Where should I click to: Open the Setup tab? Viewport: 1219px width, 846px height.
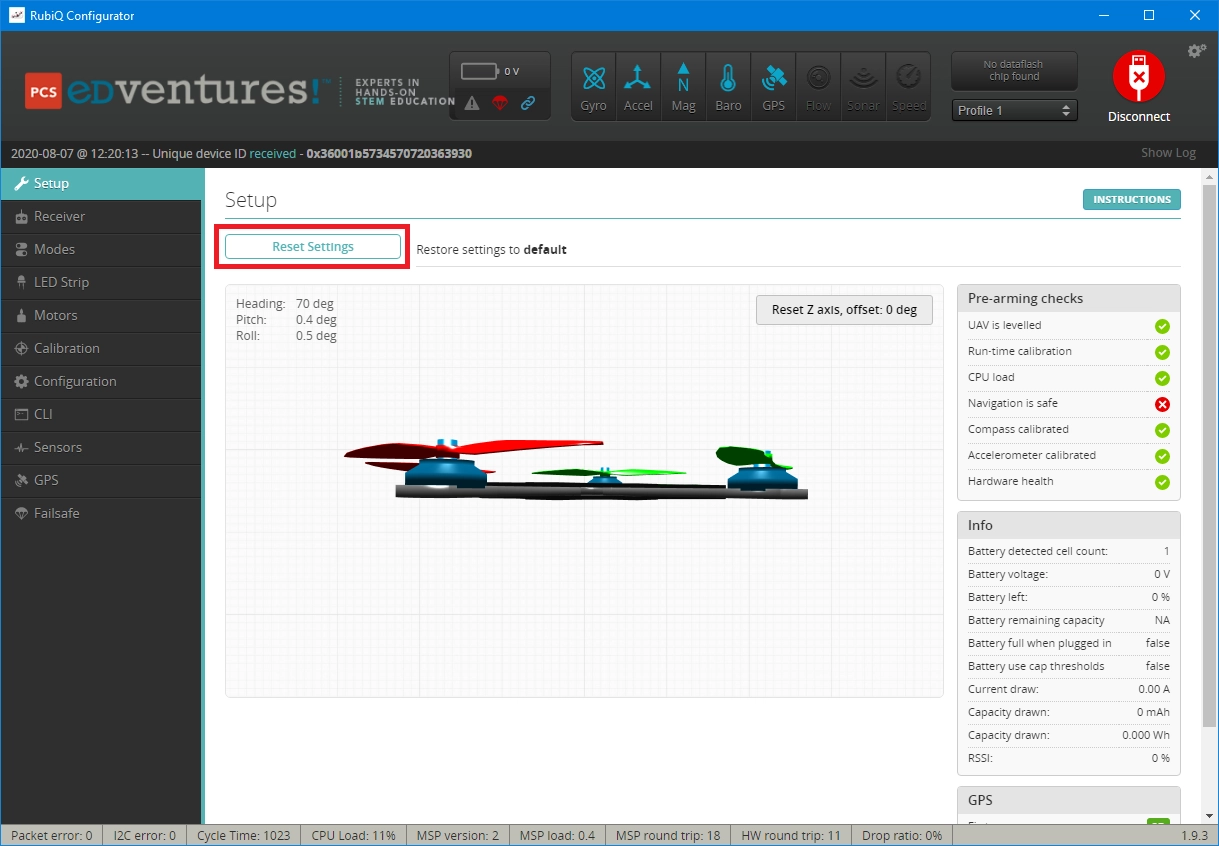[101, 183]
